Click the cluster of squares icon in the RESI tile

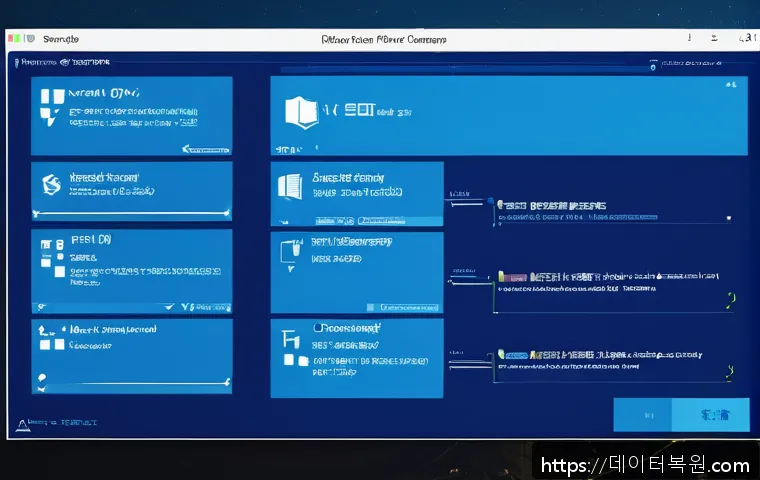[52, 257]
